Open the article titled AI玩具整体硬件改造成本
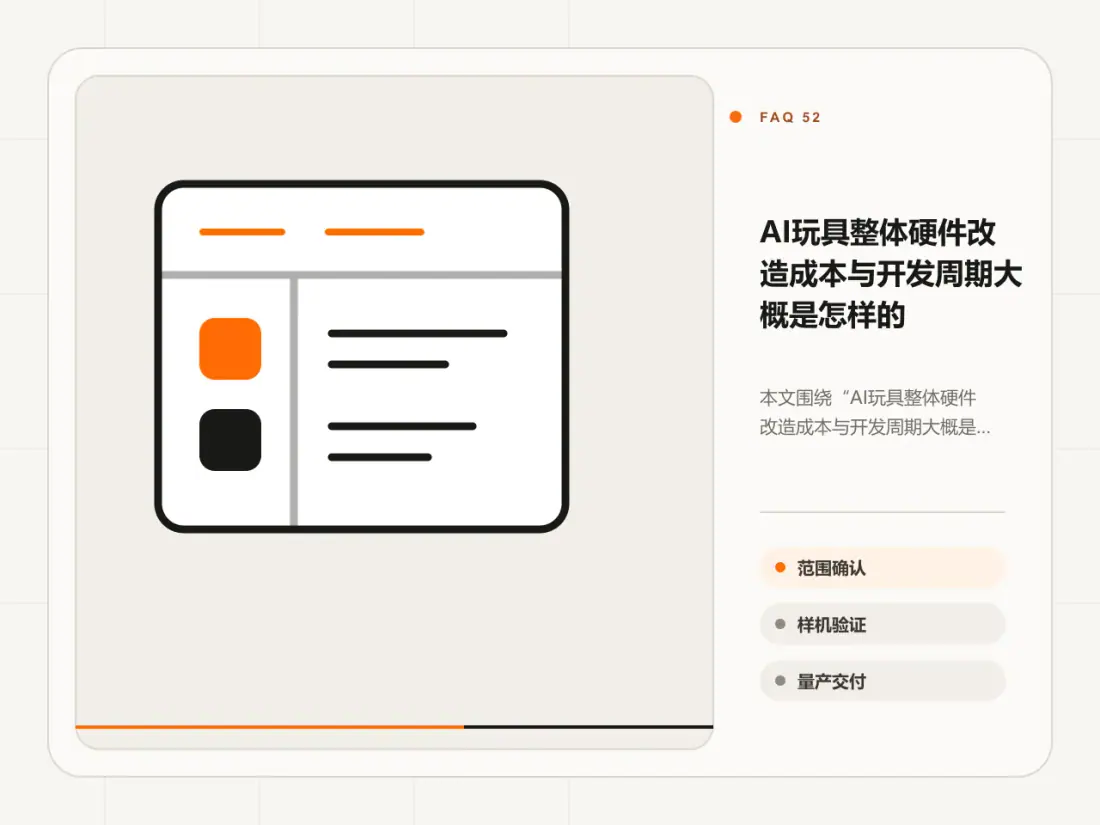The width and height of the screenshot is (1100, 825). pos(890,274)
